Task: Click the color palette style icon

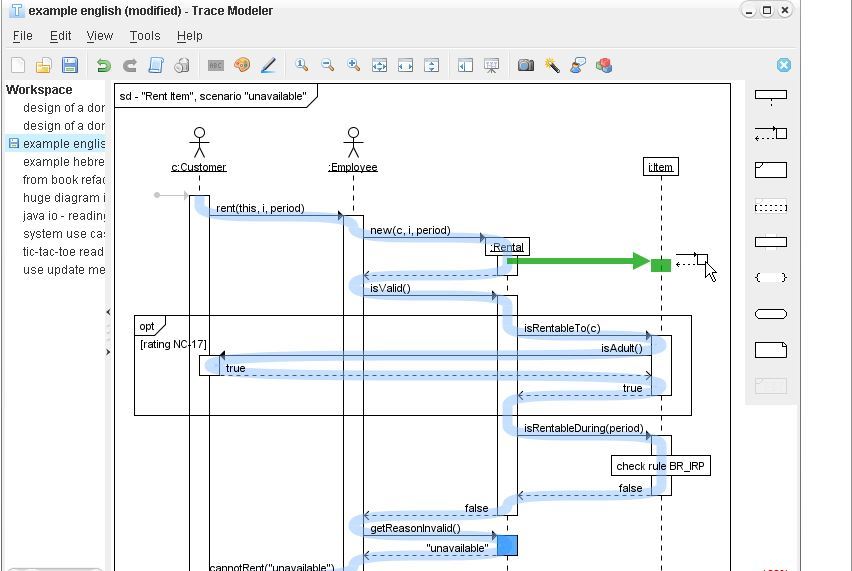Action: point(242,66)
